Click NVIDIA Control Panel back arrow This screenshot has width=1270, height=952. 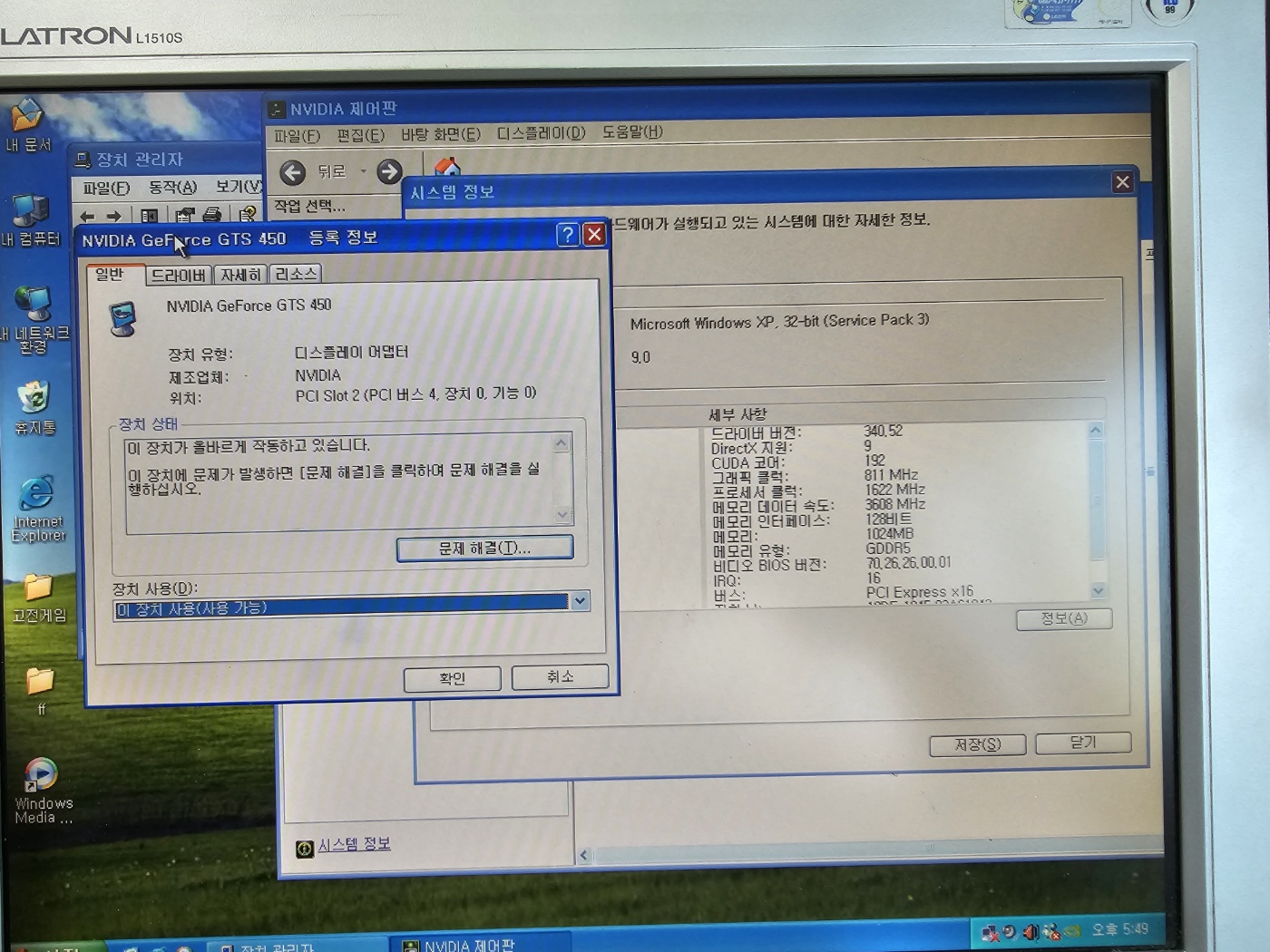(x=292, y=171)
